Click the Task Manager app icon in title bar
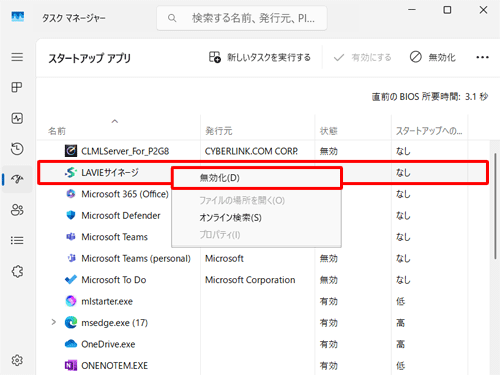The image size is (500, 375). point(18,17)
